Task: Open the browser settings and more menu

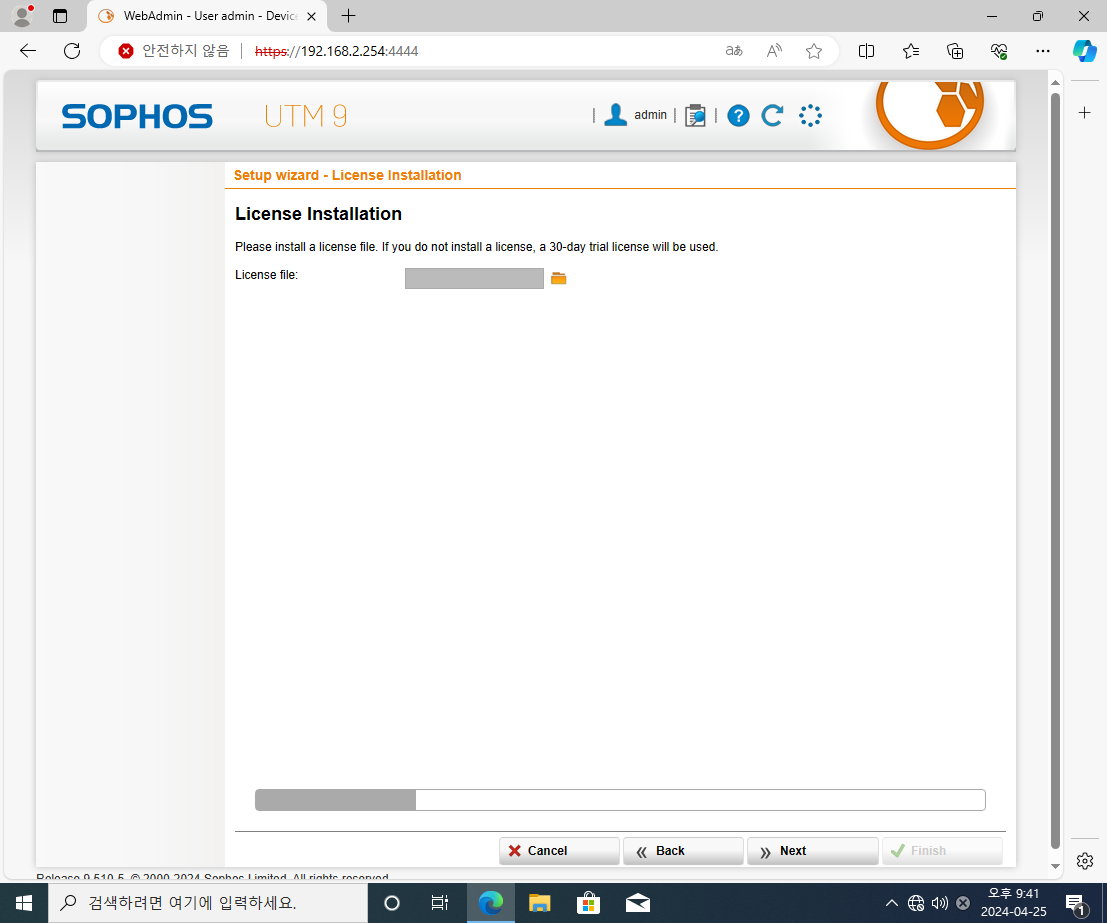Action: coord(1043,51)
